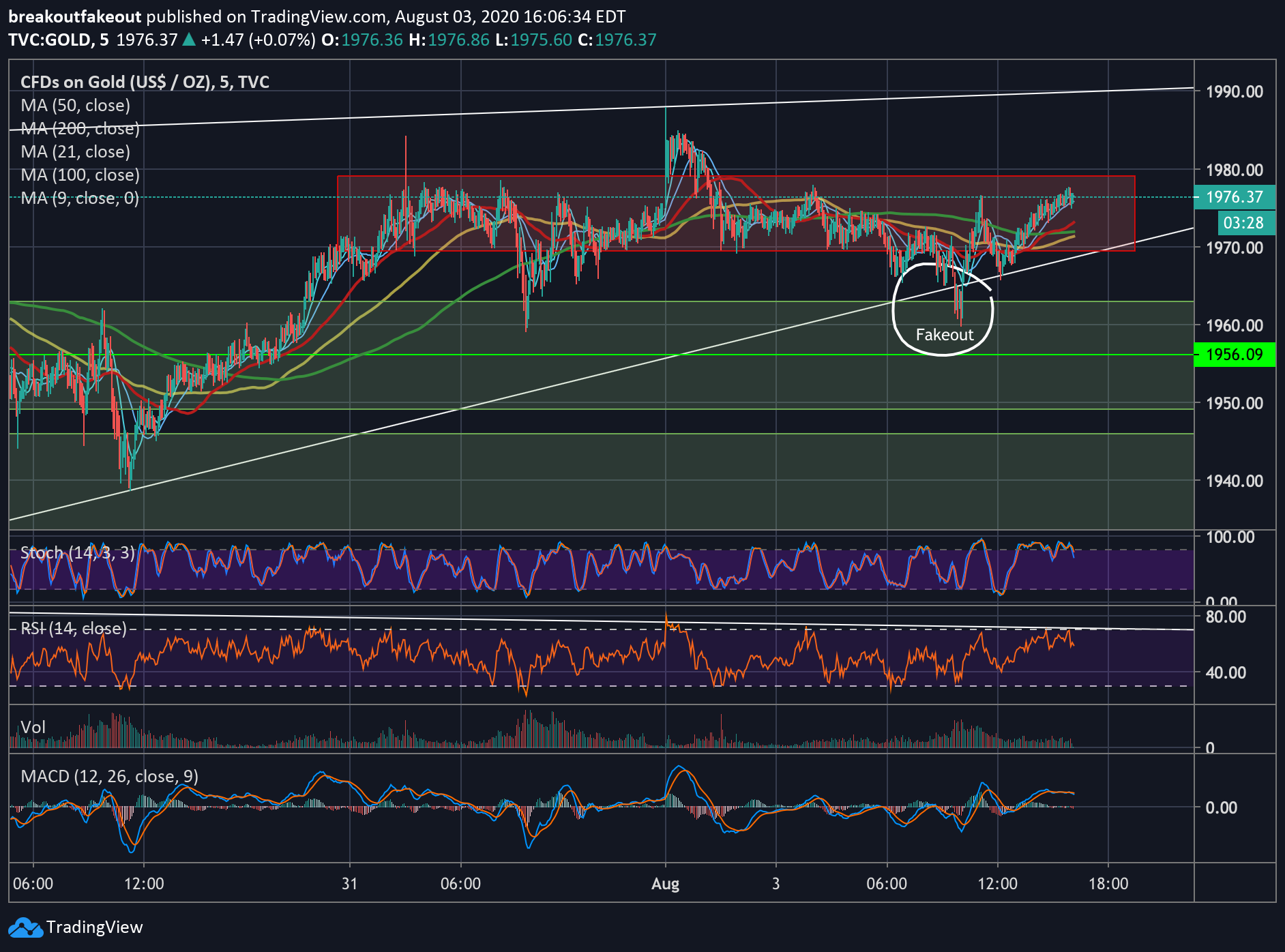Viewport: 1285px width, 952px height.
Task: Click the C:1976.37 close value in header
Action: click(x=617, y=40)
